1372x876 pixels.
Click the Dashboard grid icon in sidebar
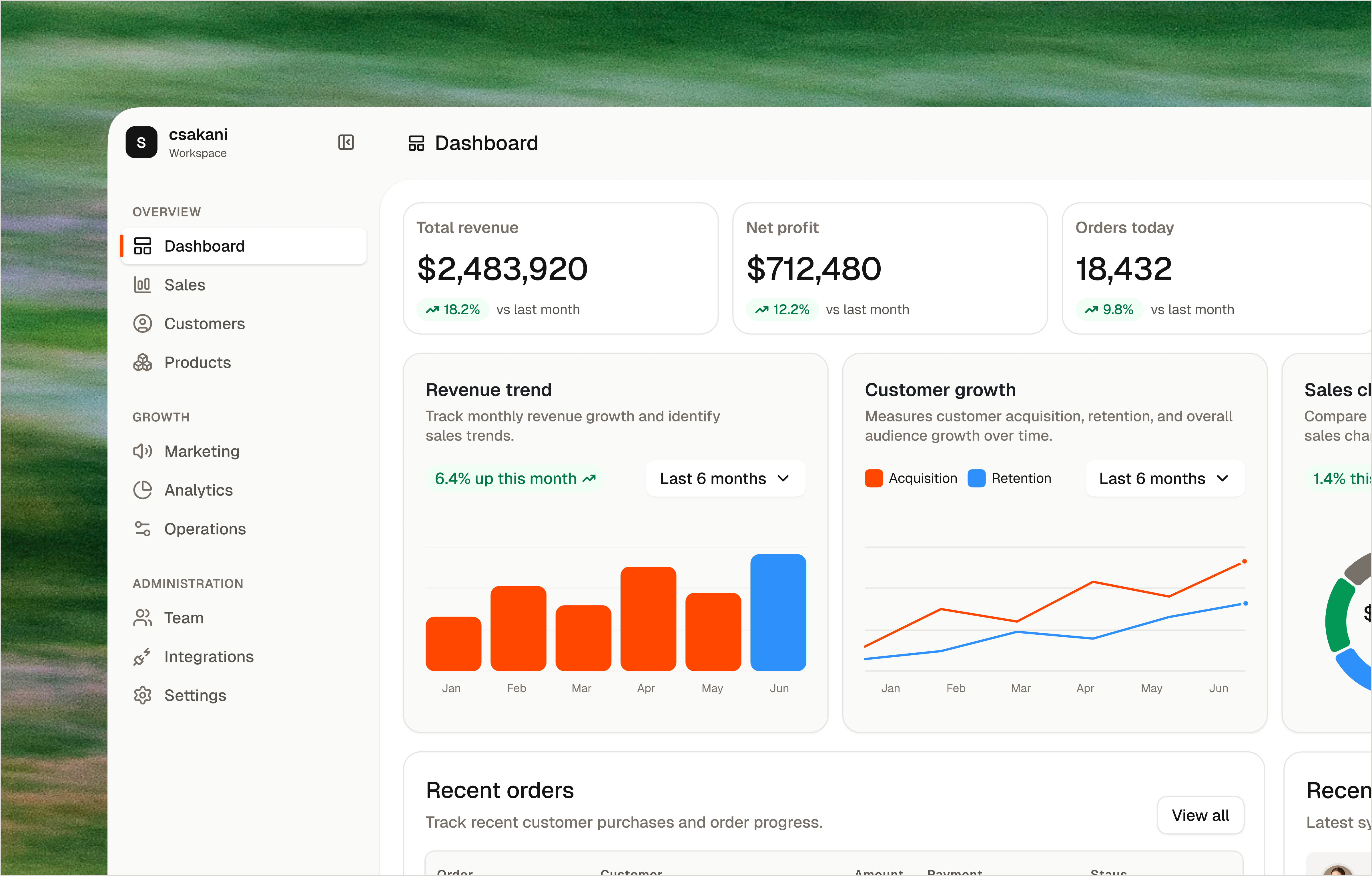142,246
